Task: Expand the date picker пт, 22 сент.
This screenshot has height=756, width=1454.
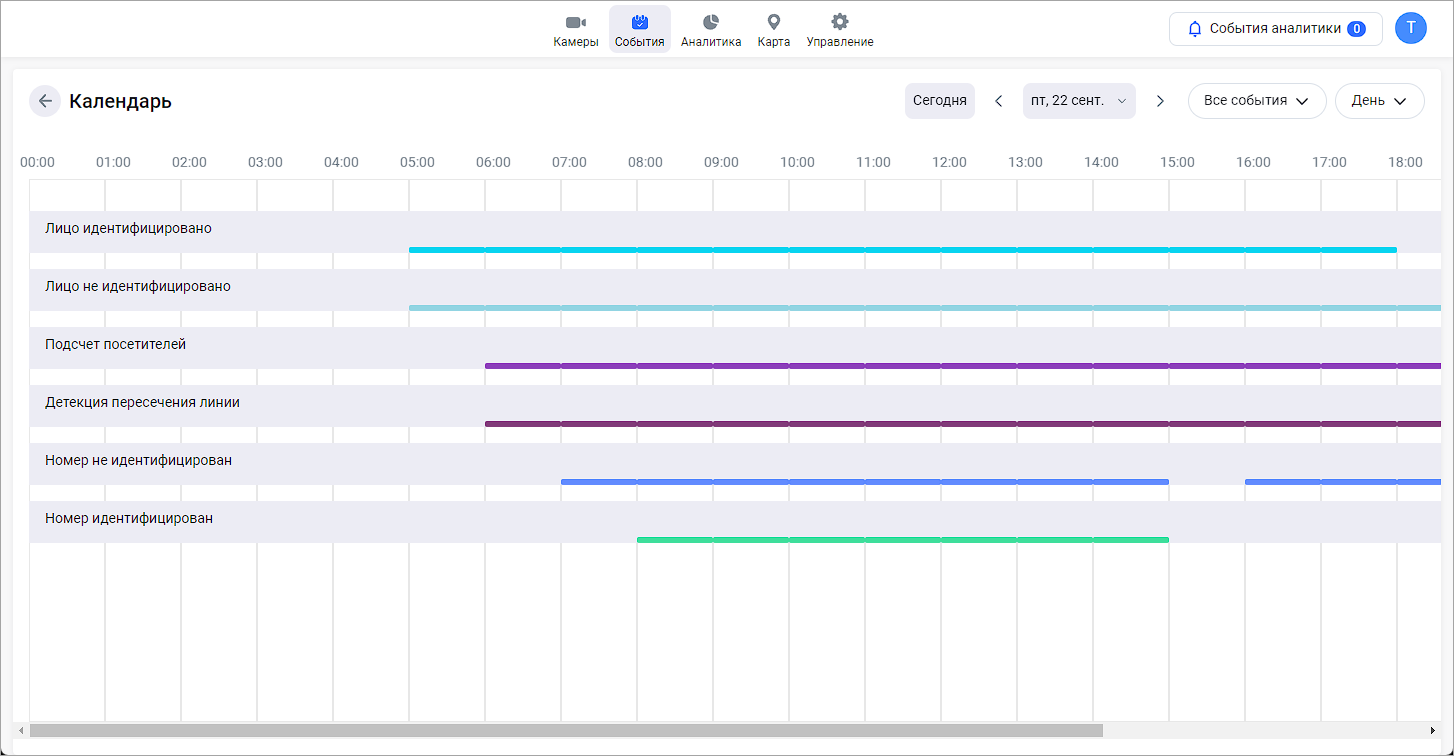Action: pyautogui.click(x=1078, y=101)
